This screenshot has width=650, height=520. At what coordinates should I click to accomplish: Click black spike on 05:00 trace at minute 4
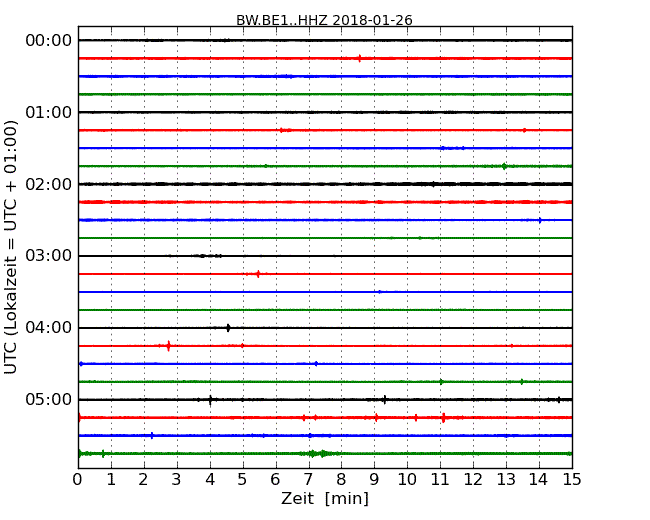coord(211,400)
